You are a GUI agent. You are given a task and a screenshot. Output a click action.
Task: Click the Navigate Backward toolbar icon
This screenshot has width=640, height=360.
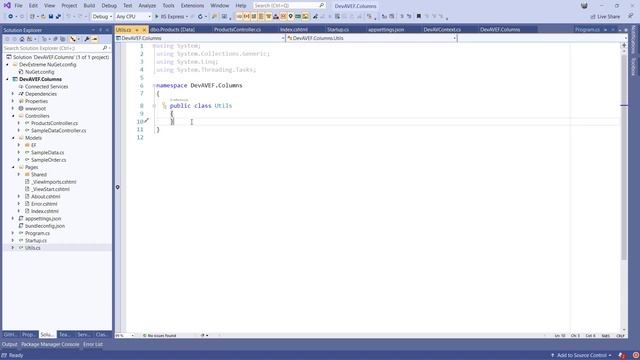click(11, 16)
